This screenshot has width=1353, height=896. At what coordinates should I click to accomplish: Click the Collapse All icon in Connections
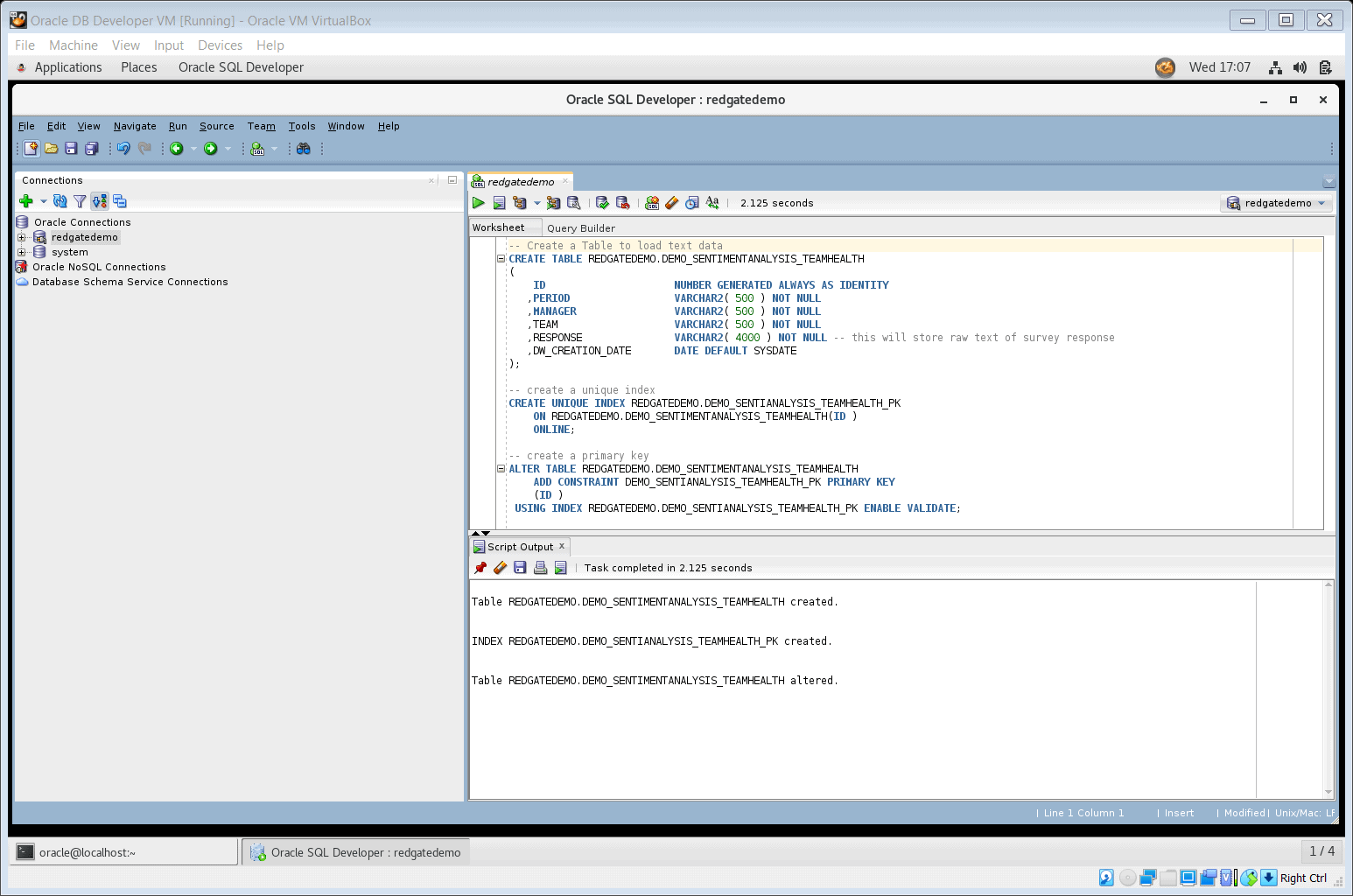pyautogui.click(x=120, y=201)
